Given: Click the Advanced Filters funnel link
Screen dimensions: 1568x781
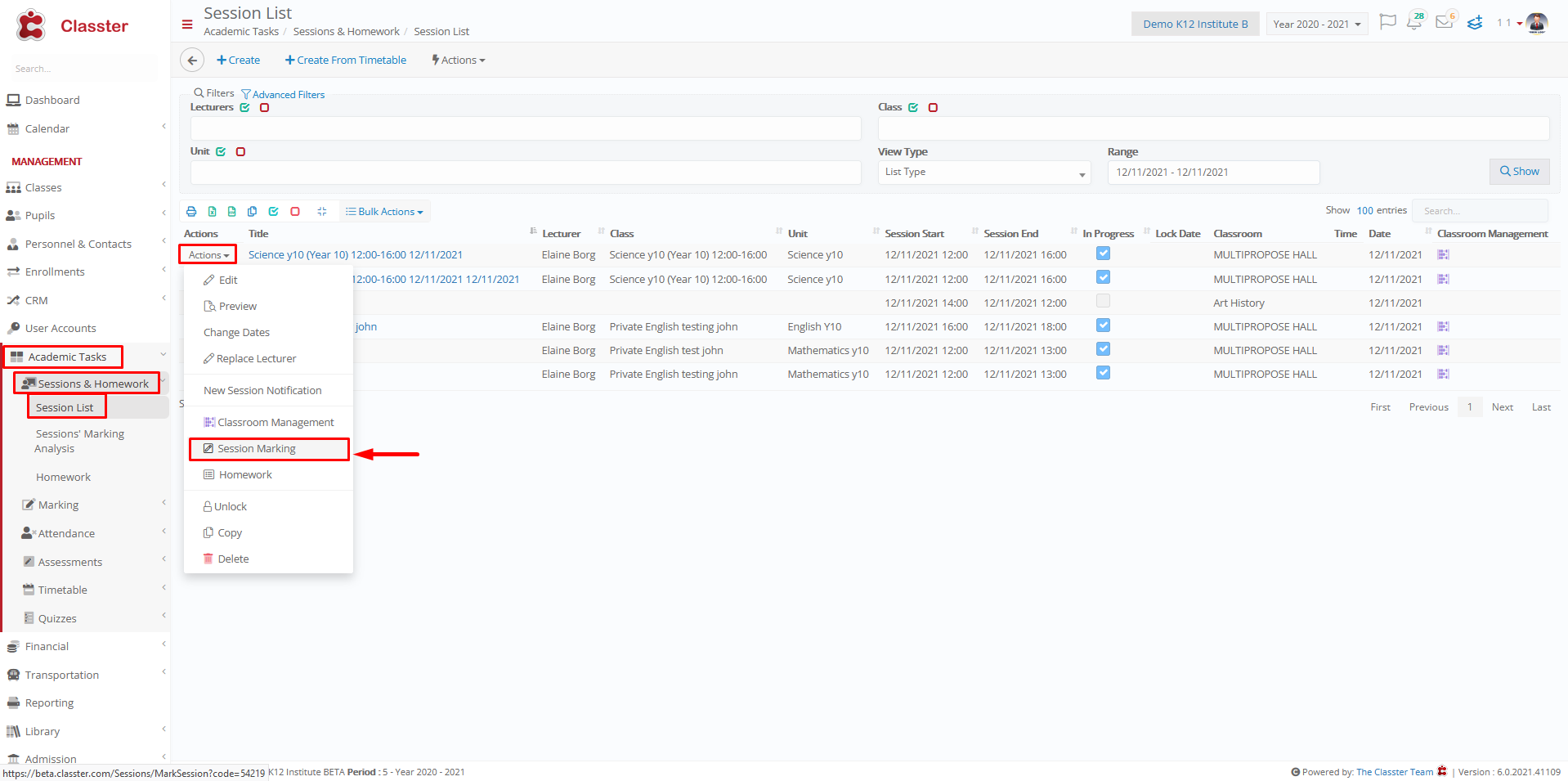Looking at the screenshot, I should 283,95.
